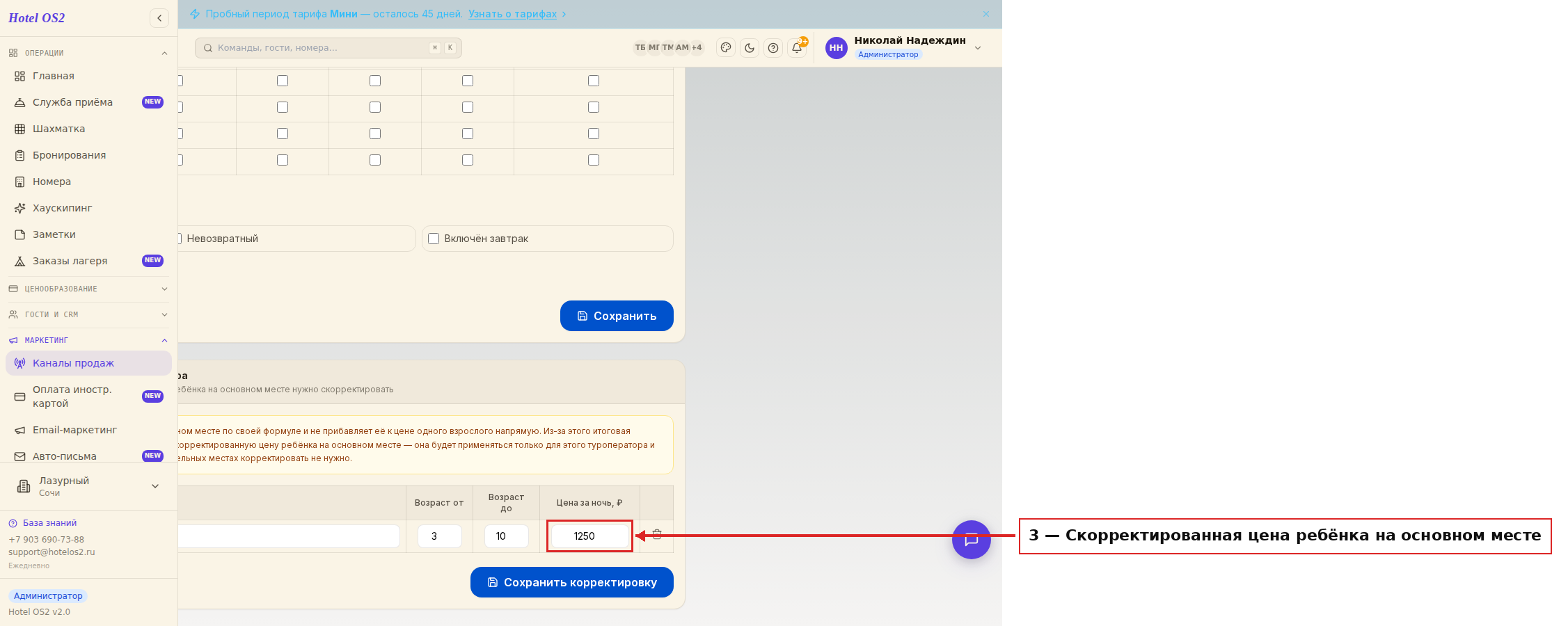Screen dimensions: 1568x626
Task: Open the support chat bubble
Action: coord(971,540)
